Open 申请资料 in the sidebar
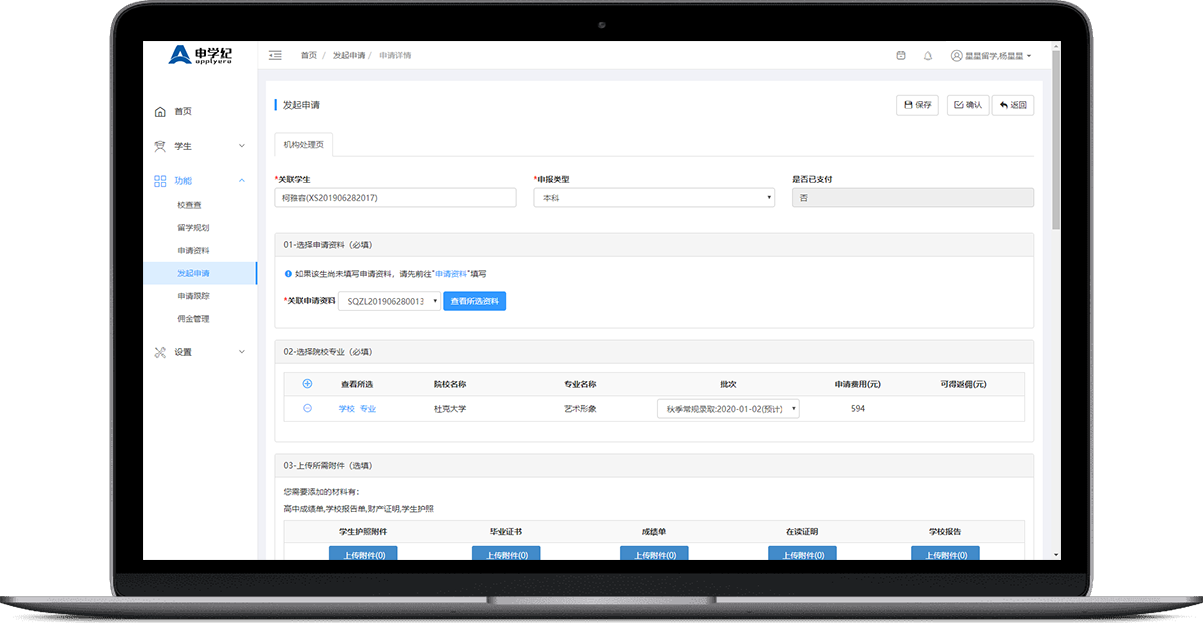This screenshot has width=1203, height=623. [x=193, y=250]
